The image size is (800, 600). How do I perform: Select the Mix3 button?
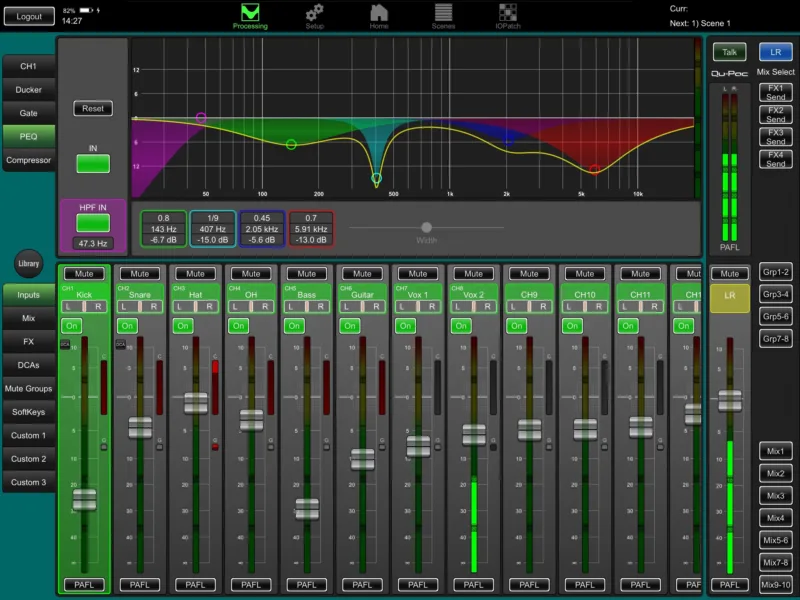tap(776, 496)
